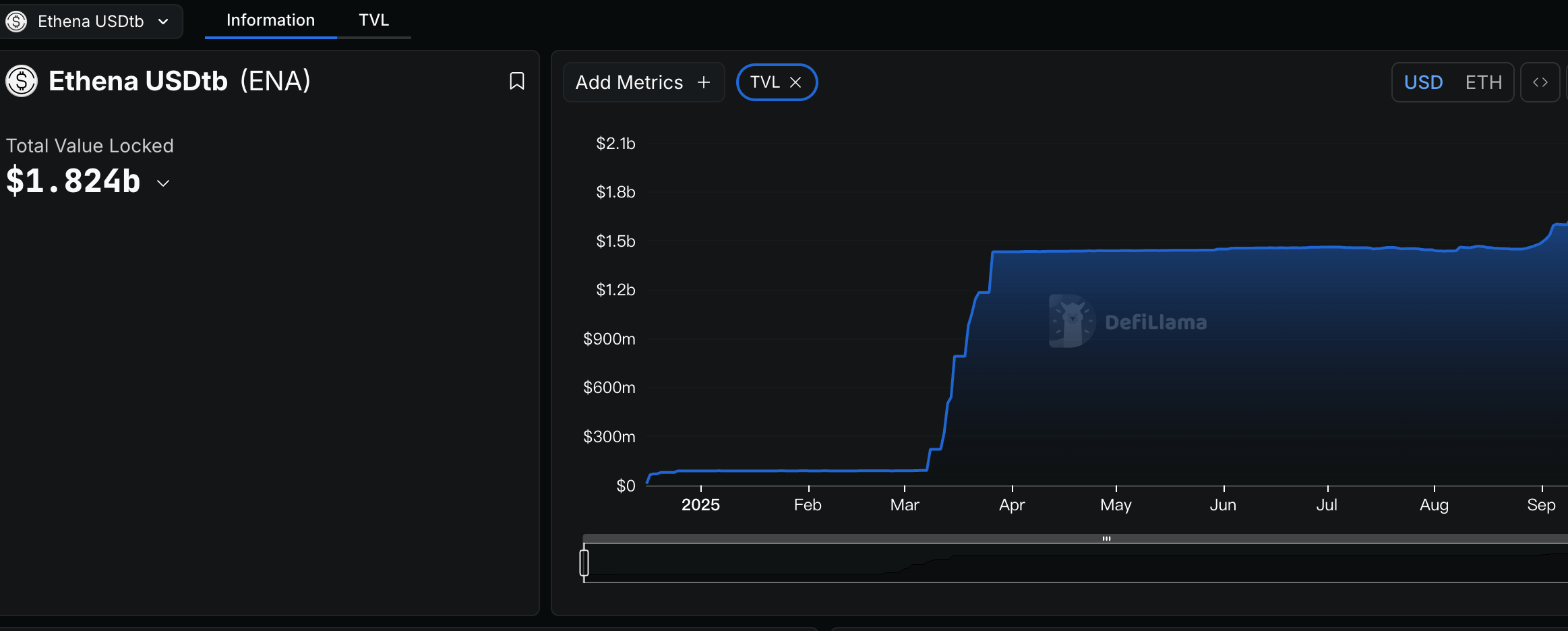Screen dimensions: 1568x631
Task: Select USD as the display currency
Action: [x=1424, y=82]
